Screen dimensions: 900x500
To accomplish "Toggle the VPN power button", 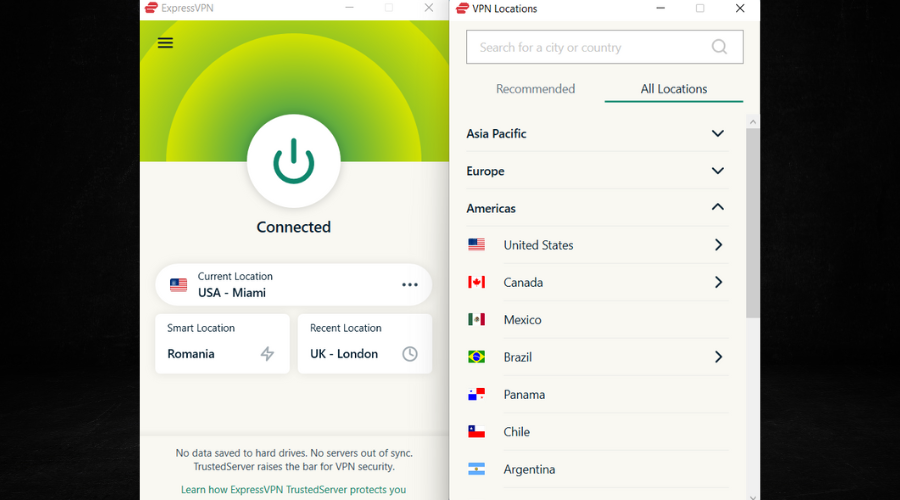I will pyautogui.click(x=293, y=161).
